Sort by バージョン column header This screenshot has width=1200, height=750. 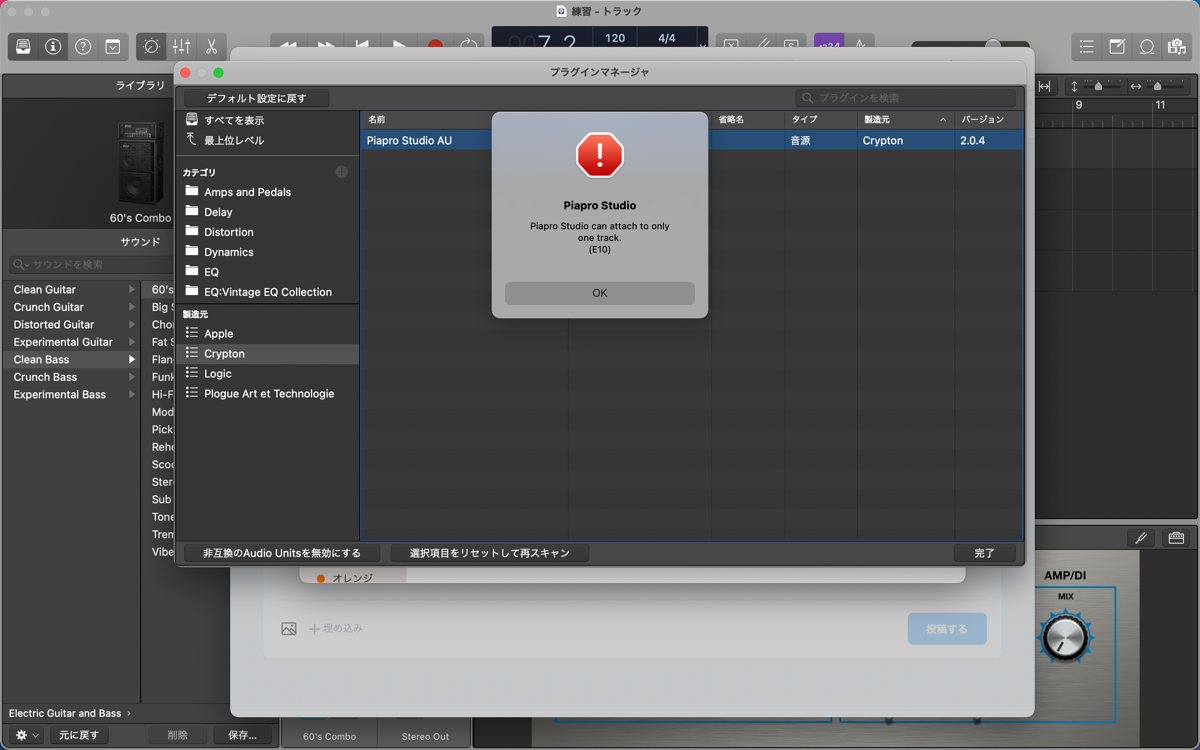tap(988, 120)
